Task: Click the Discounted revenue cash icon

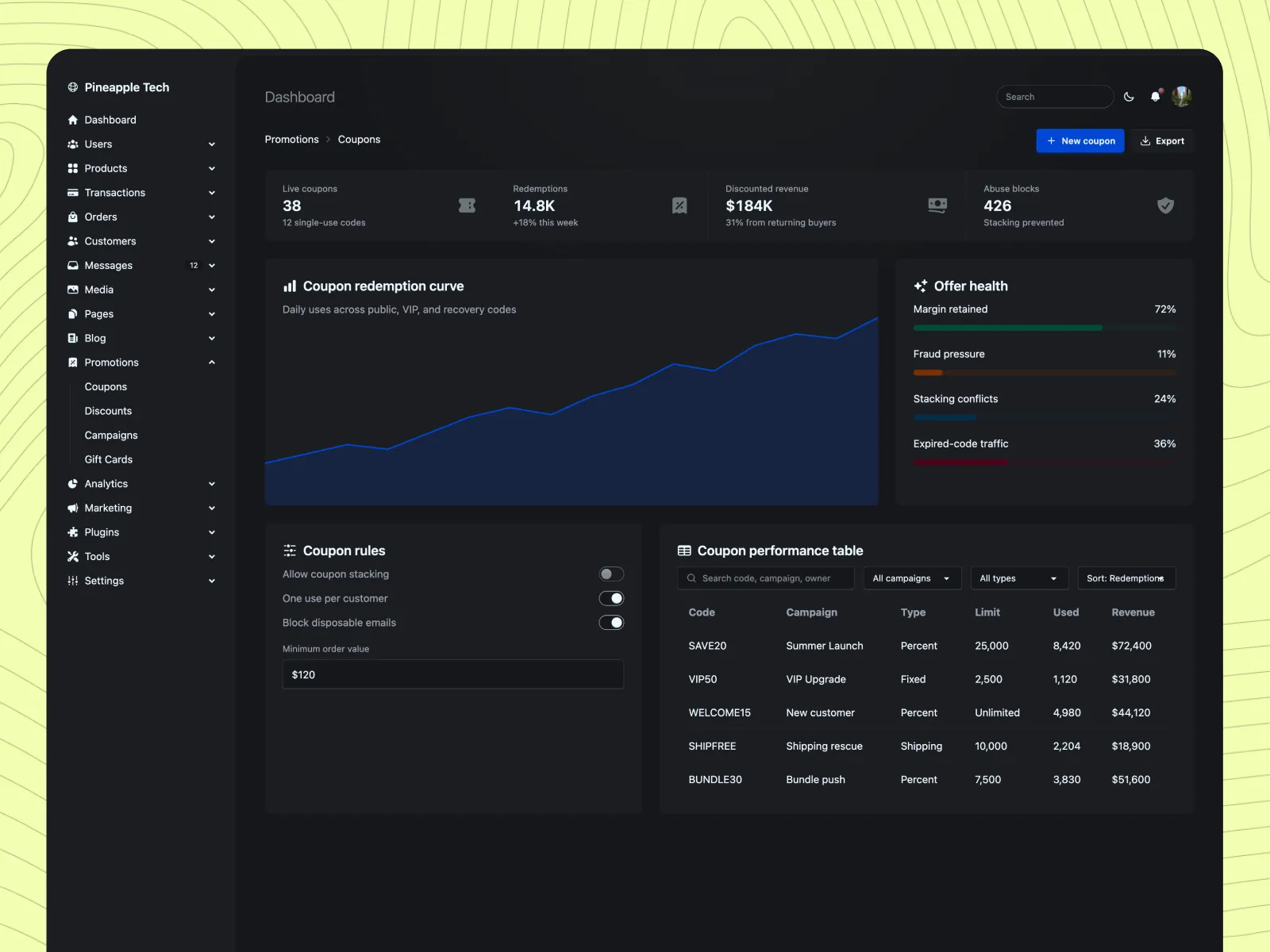Action: pos(937,205)
